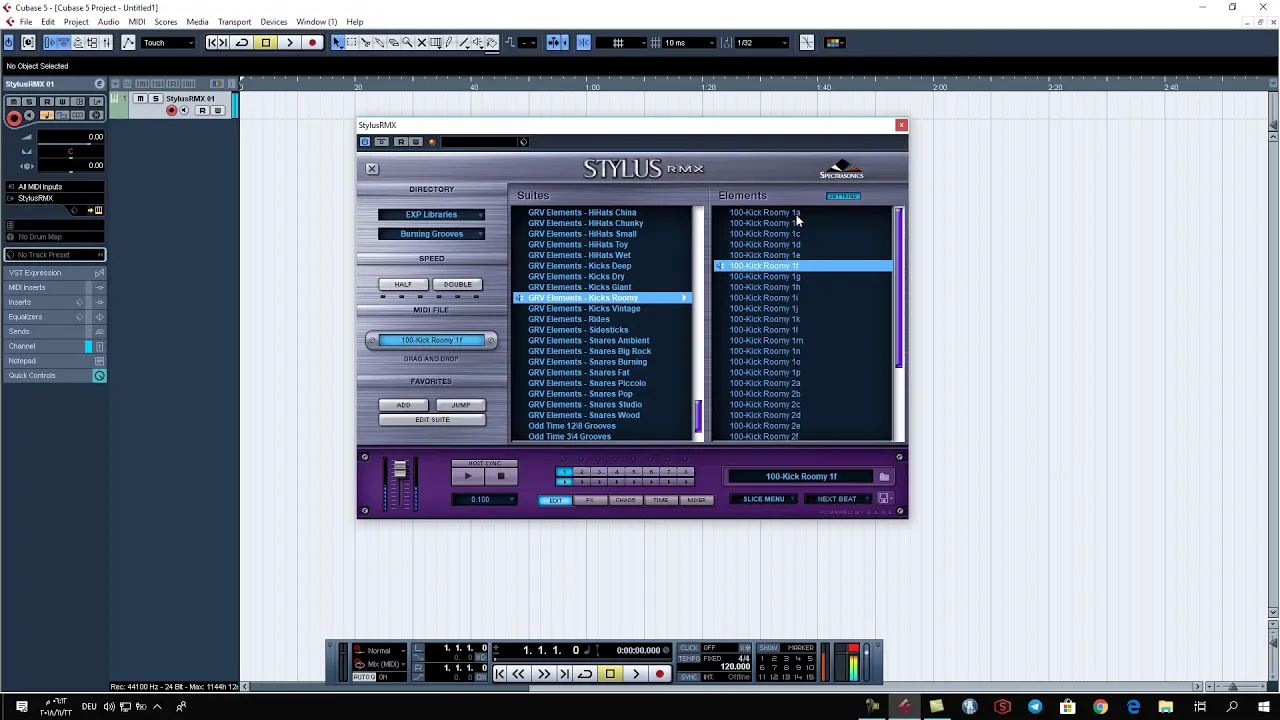This screenshot has height=720, width=1280.
Task: Open the EXP Libraries directory dropdown
Action: (432, 215)
